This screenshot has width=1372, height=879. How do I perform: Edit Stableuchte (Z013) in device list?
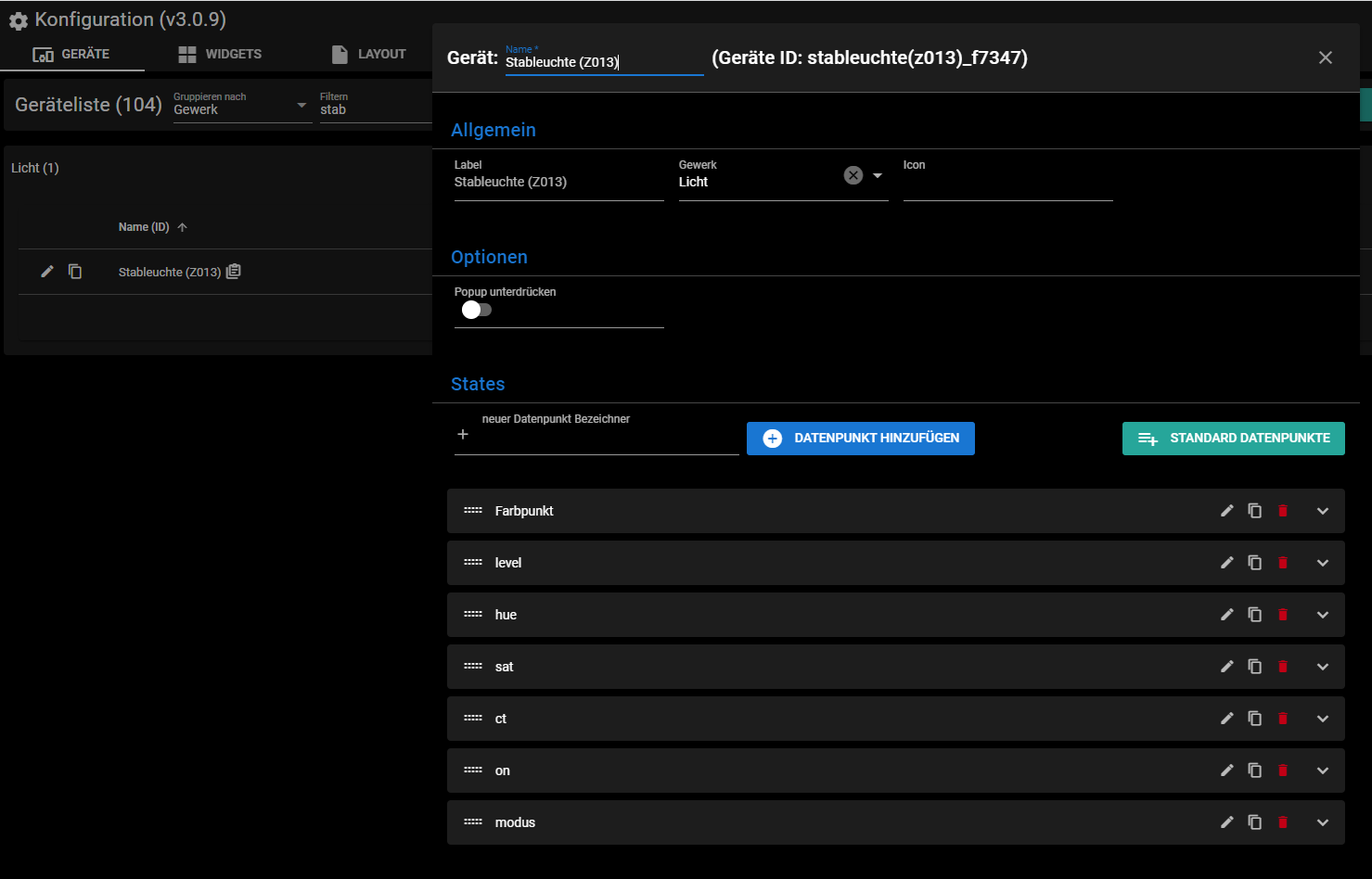point(47,272)
